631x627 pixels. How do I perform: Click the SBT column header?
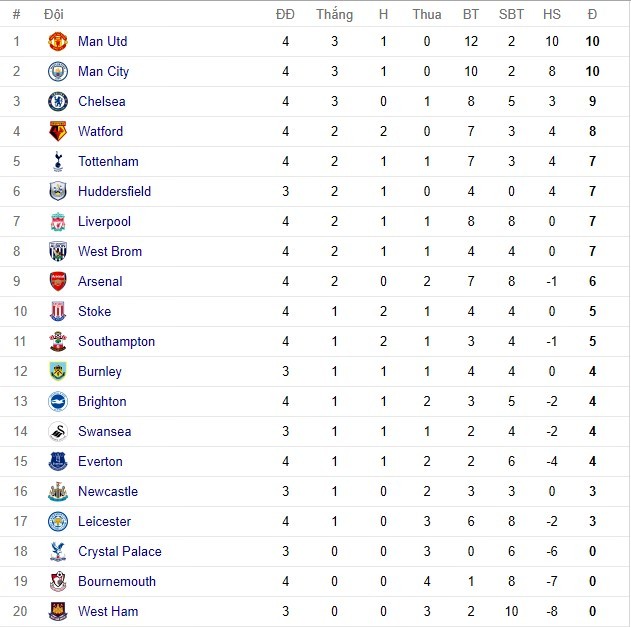point(511,14)
